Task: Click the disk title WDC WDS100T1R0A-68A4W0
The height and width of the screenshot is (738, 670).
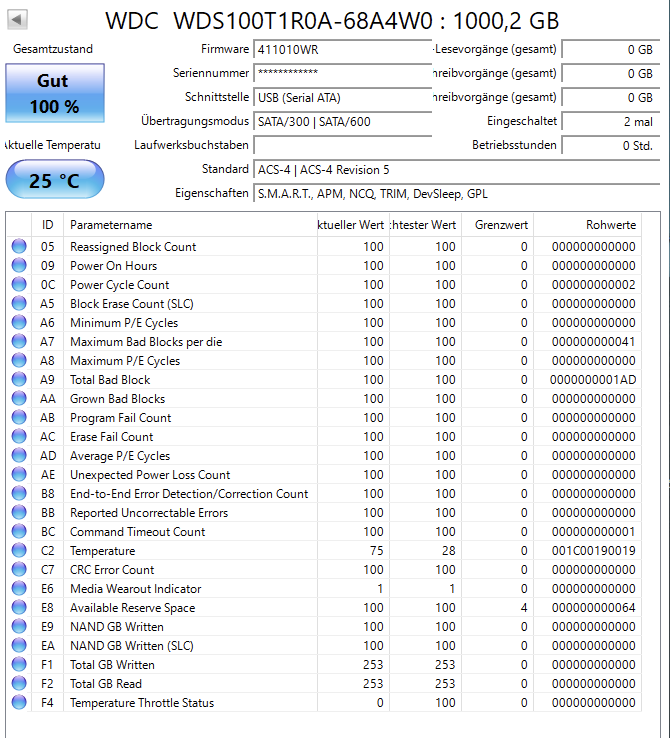Action: click(269, 21)
